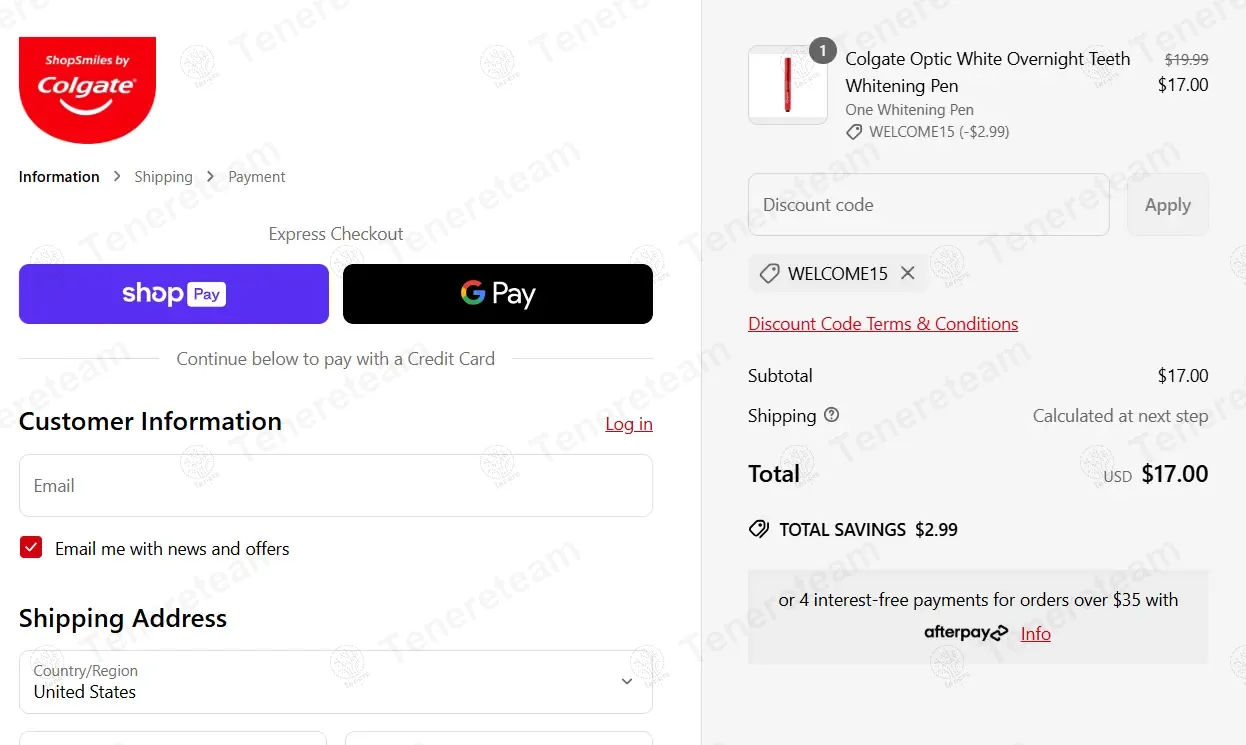Open the Country/Region dropdown
This screenshot has width=1246, height=745.
click(335, 682)
